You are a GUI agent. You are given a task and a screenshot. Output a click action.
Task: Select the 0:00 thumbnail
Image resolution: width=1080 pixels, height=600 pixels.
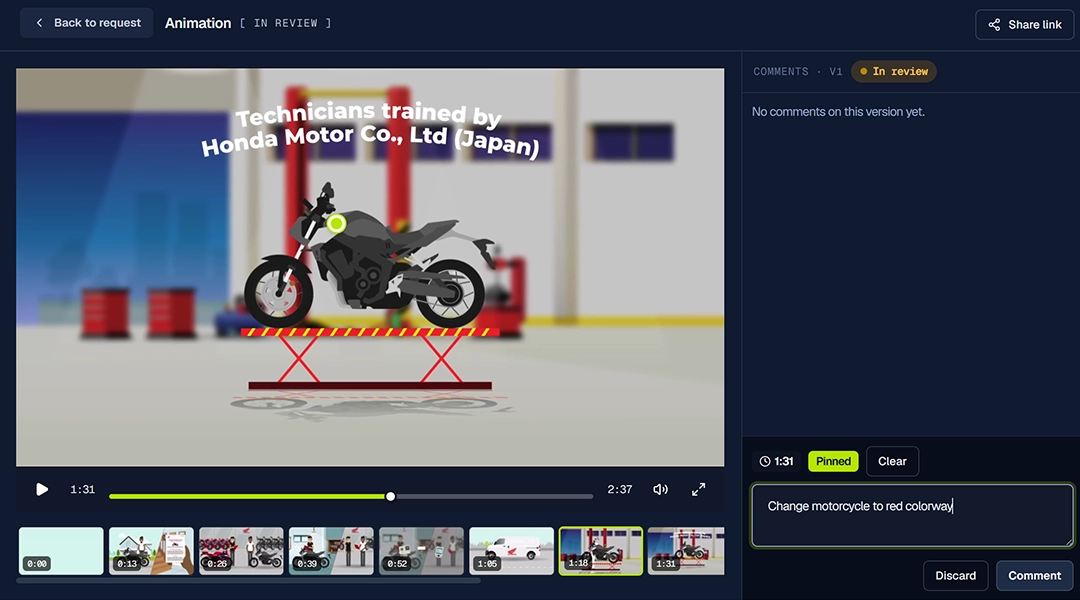click(61, 550)
